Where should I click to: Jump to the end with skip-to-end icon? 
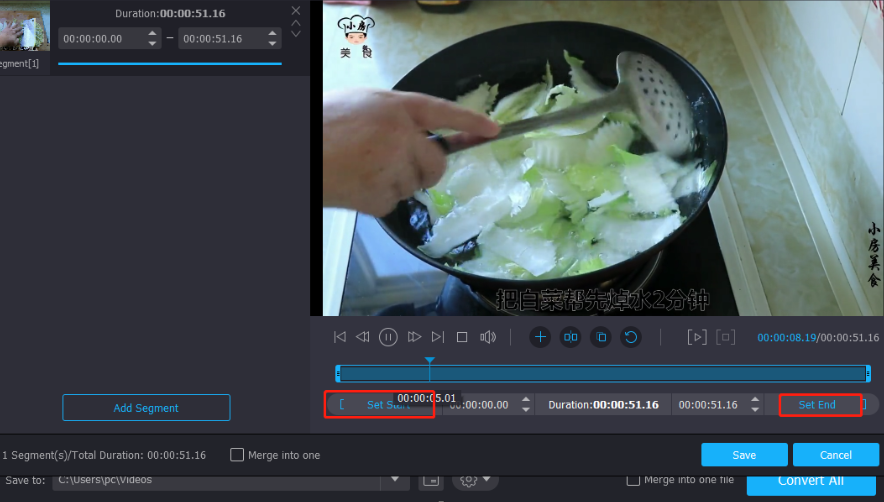click(x=437, y=337)
